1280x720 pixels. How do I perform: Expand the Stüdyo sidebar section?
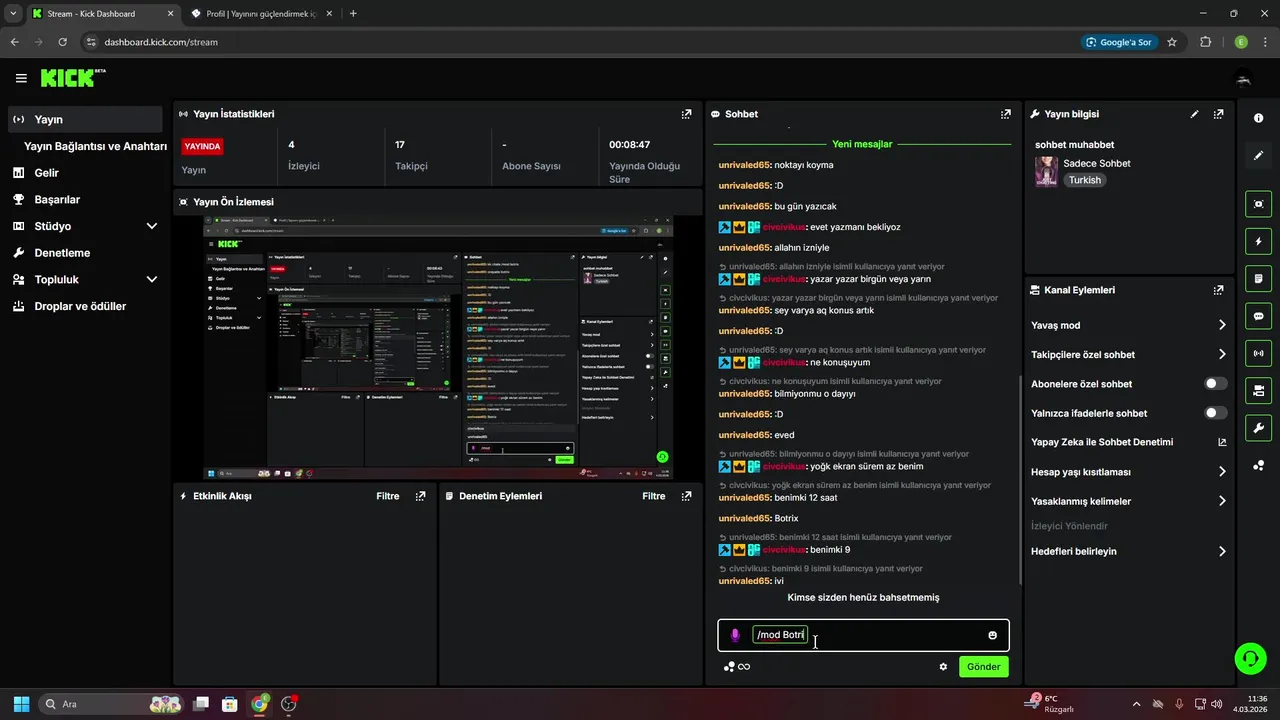point(152,226)
